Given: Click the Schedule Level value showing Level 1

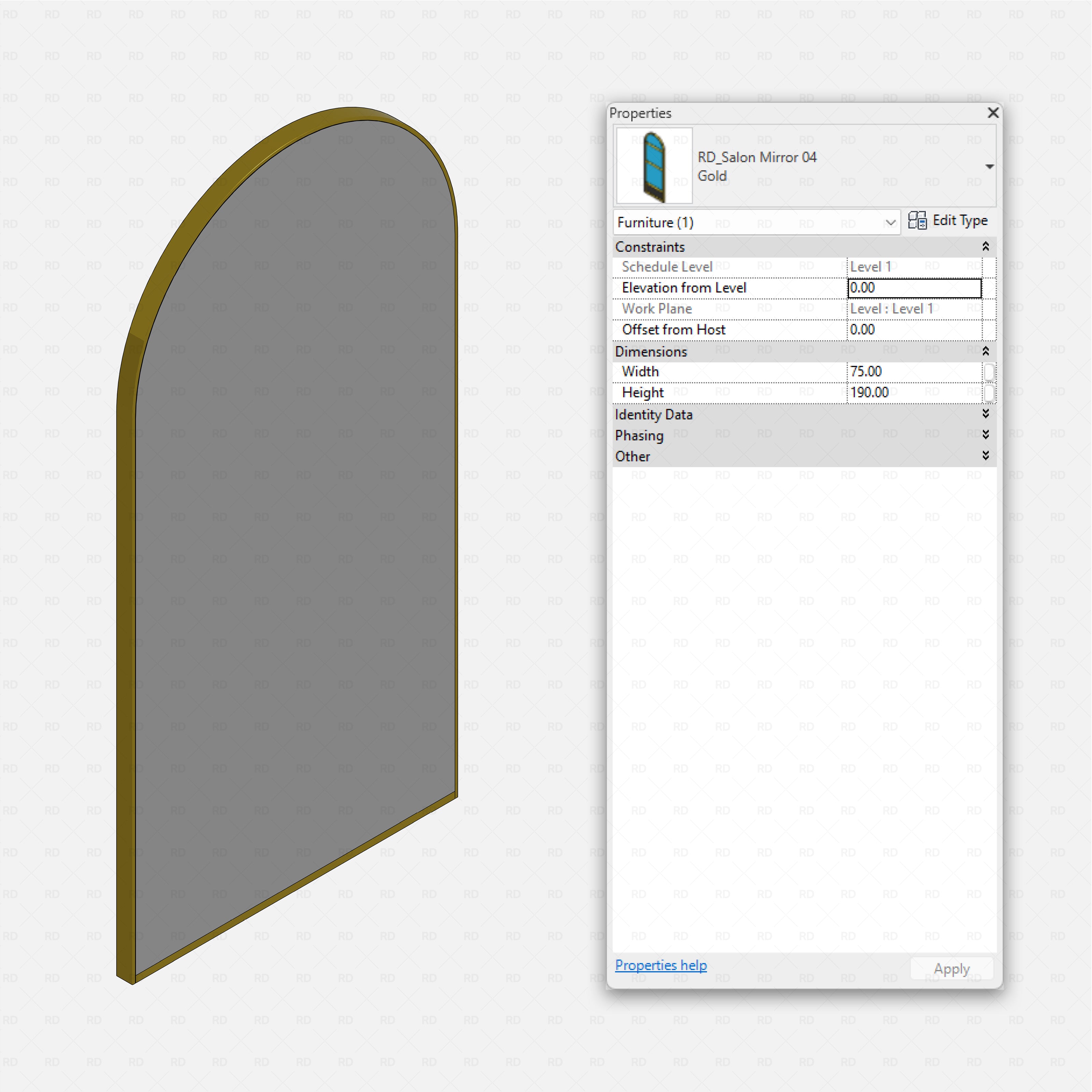Looking at the screenshot, I should [x=910, y=266].
